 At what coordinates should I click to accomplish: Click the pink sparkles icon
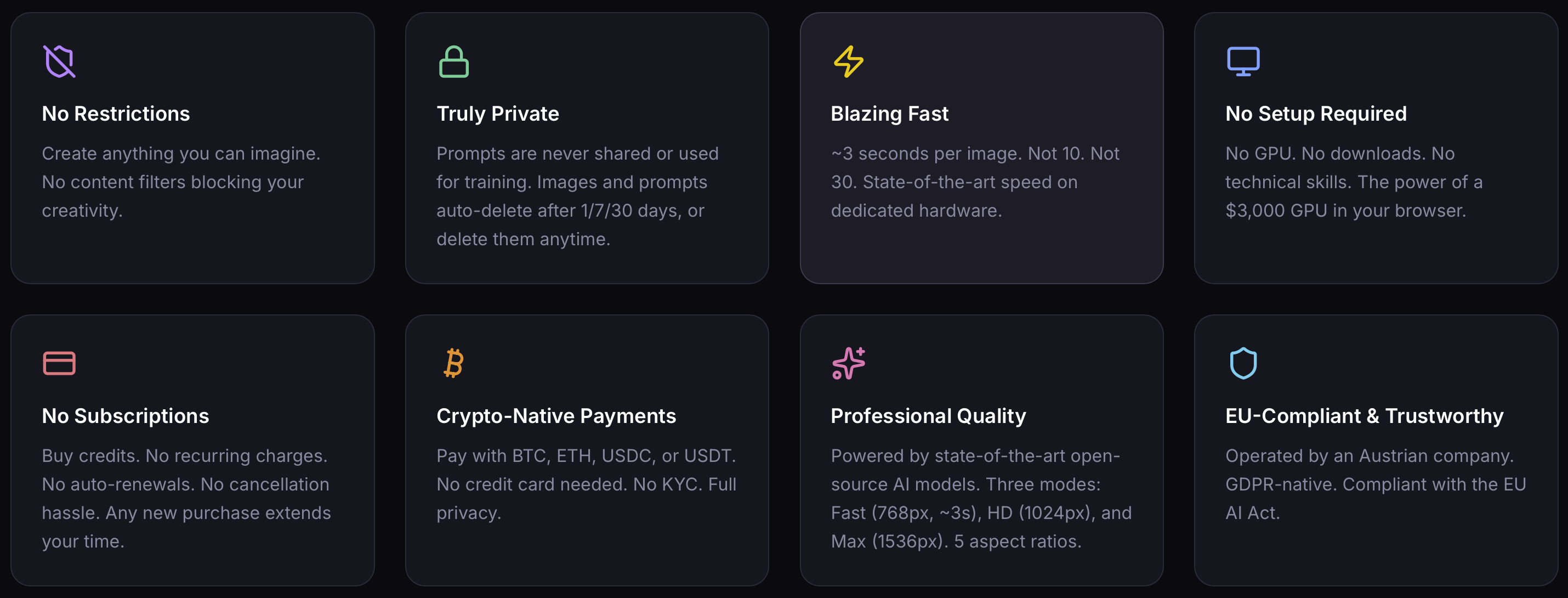849,364
